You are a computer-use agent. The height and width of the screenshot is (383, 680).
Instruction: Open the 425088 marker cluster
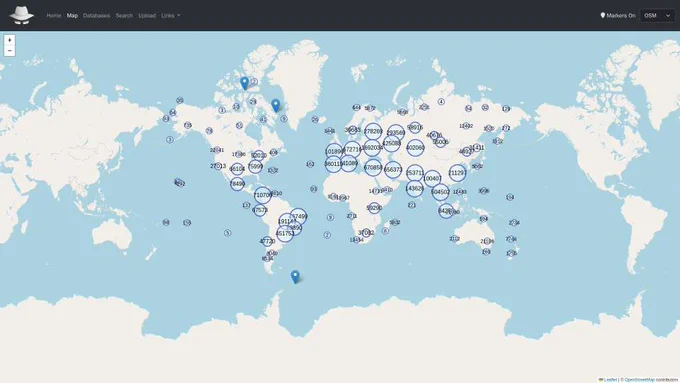click(x=392, y=143)
